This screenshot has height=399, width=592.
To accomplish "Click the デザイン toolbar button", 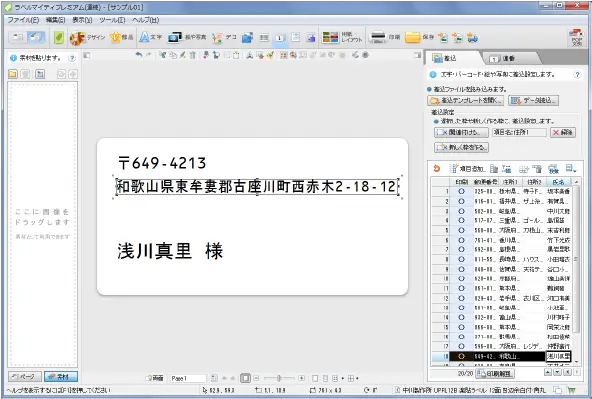I will [x=87, y=37].
